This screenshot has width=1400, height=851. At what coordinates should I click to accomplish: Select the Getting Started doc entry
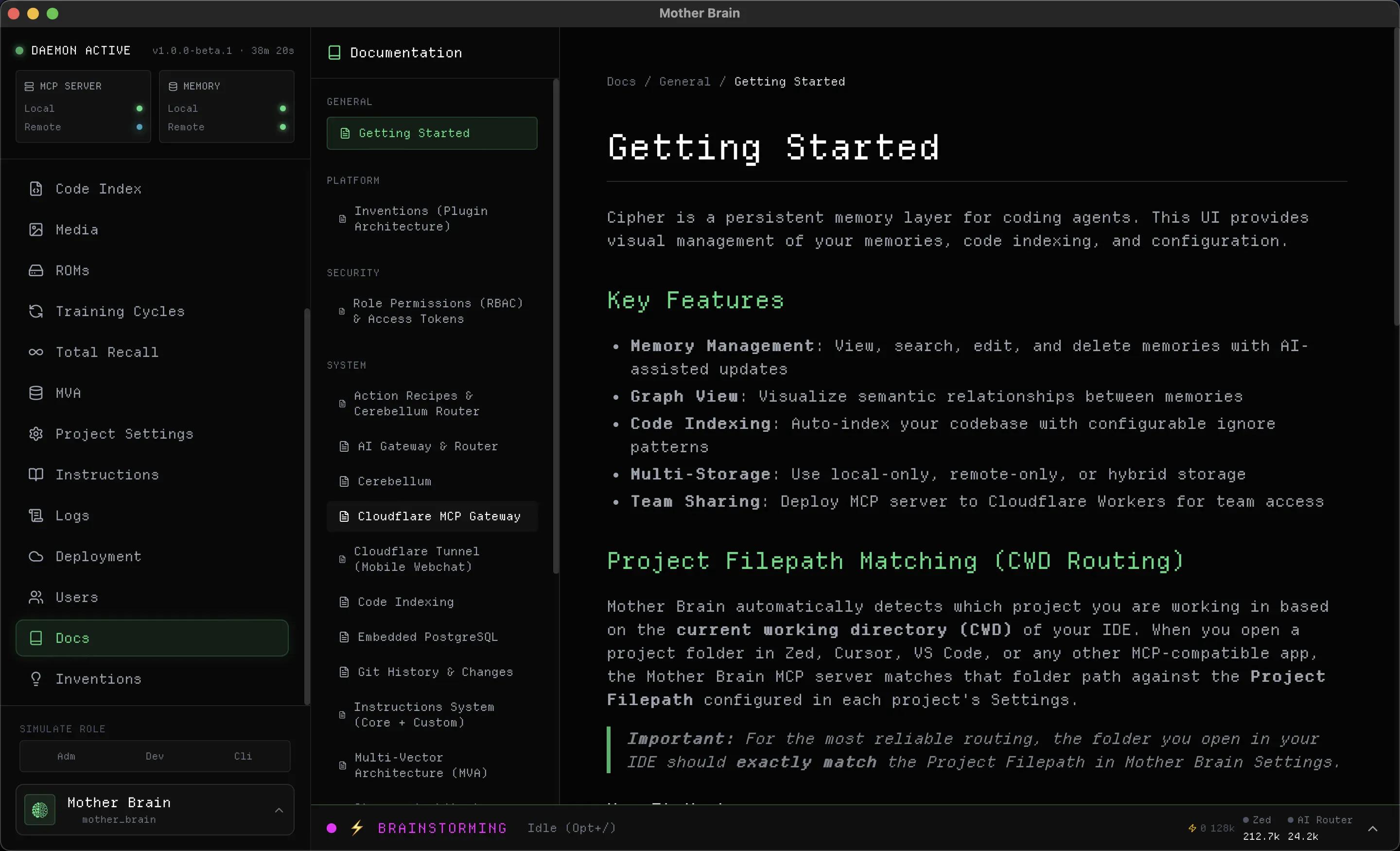(432, 133)
